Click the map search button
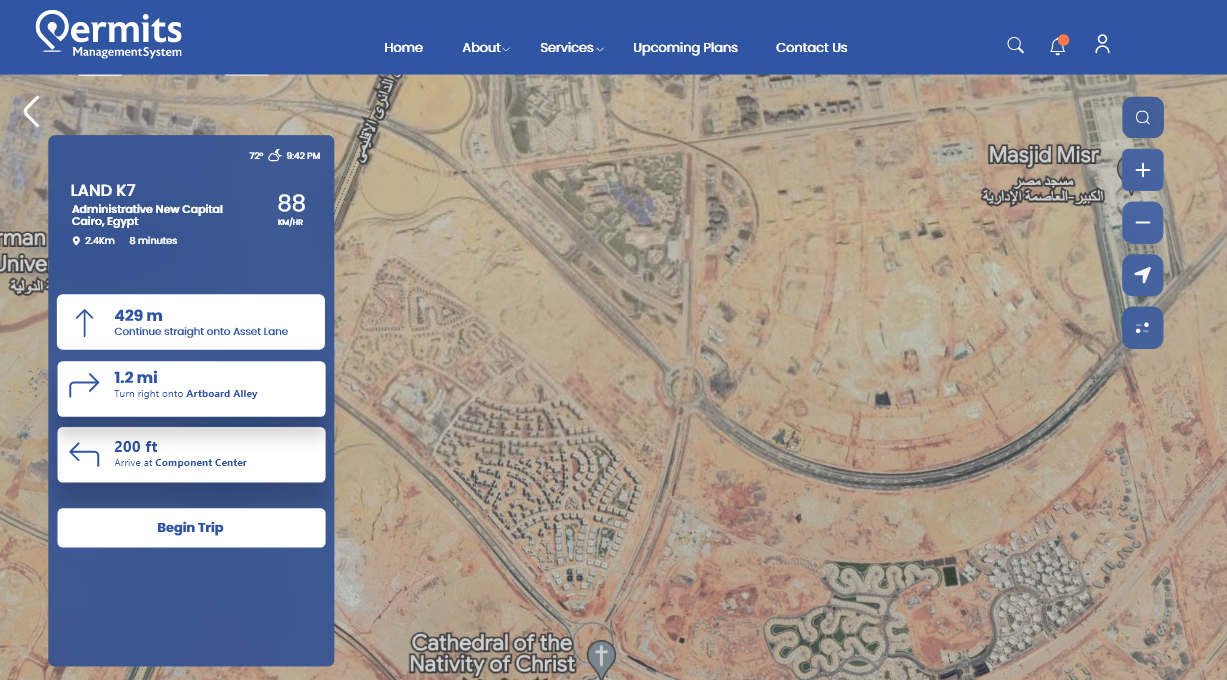 click(1142, 118)
